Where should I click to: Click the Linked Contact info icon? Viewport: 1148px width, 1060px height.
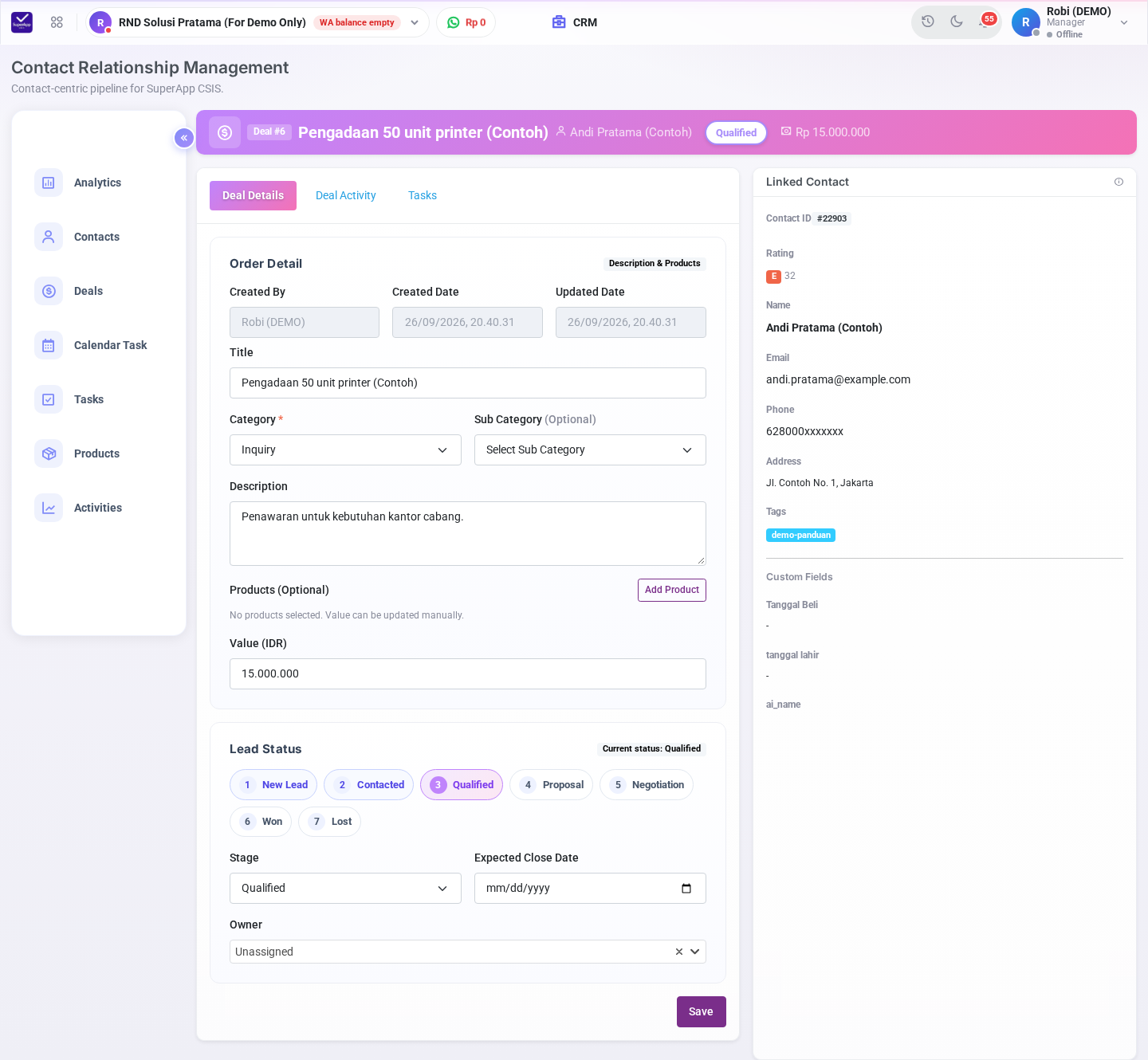coord(1119,182)
